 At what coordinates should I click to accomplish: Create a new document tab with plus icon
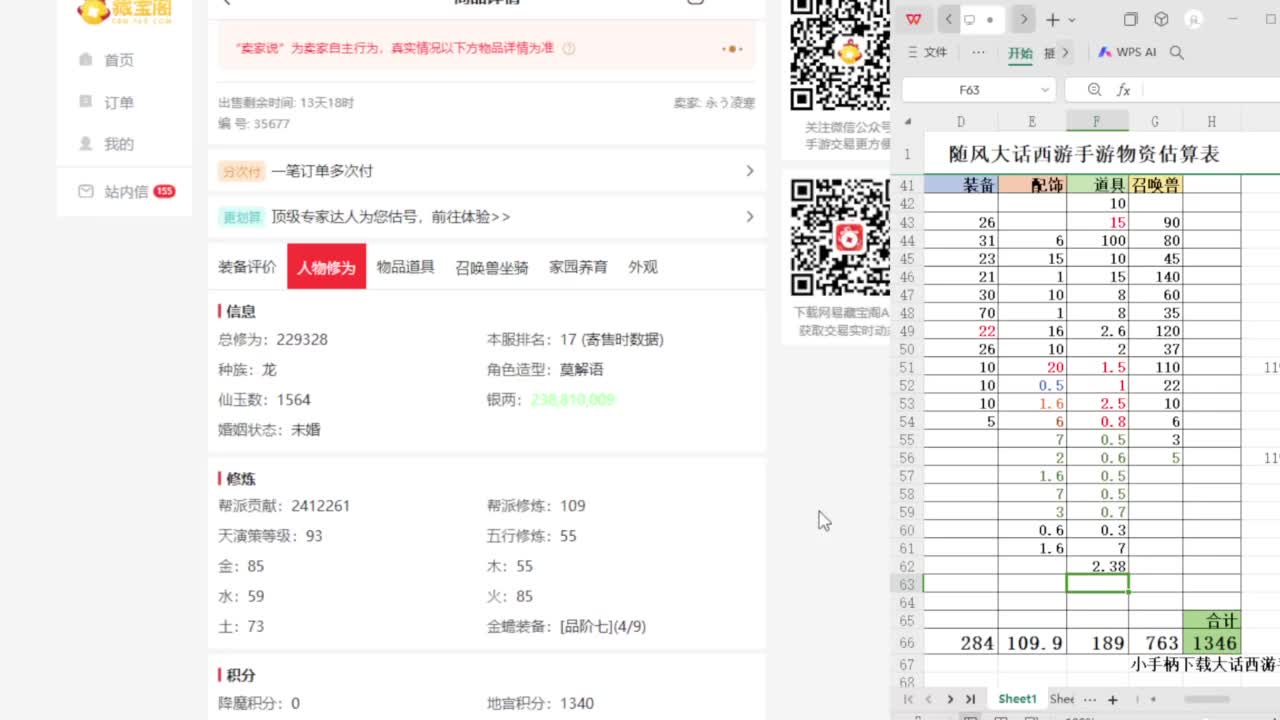pyautogui.click(x=1051, y=19)
